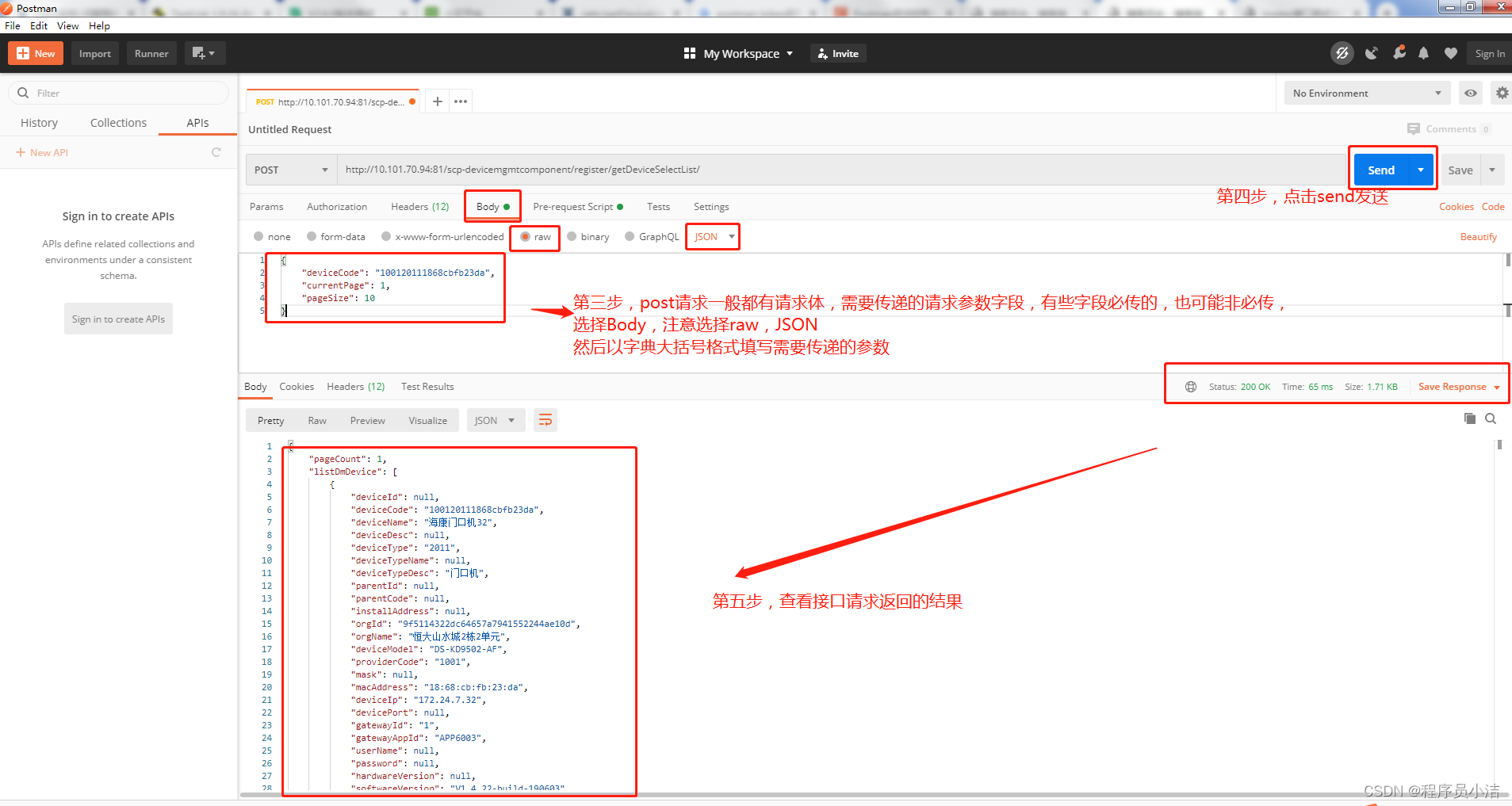This screenshot has height=806, width=1512.
Task: Open the Comments panel
Action: coord(1449,128)
